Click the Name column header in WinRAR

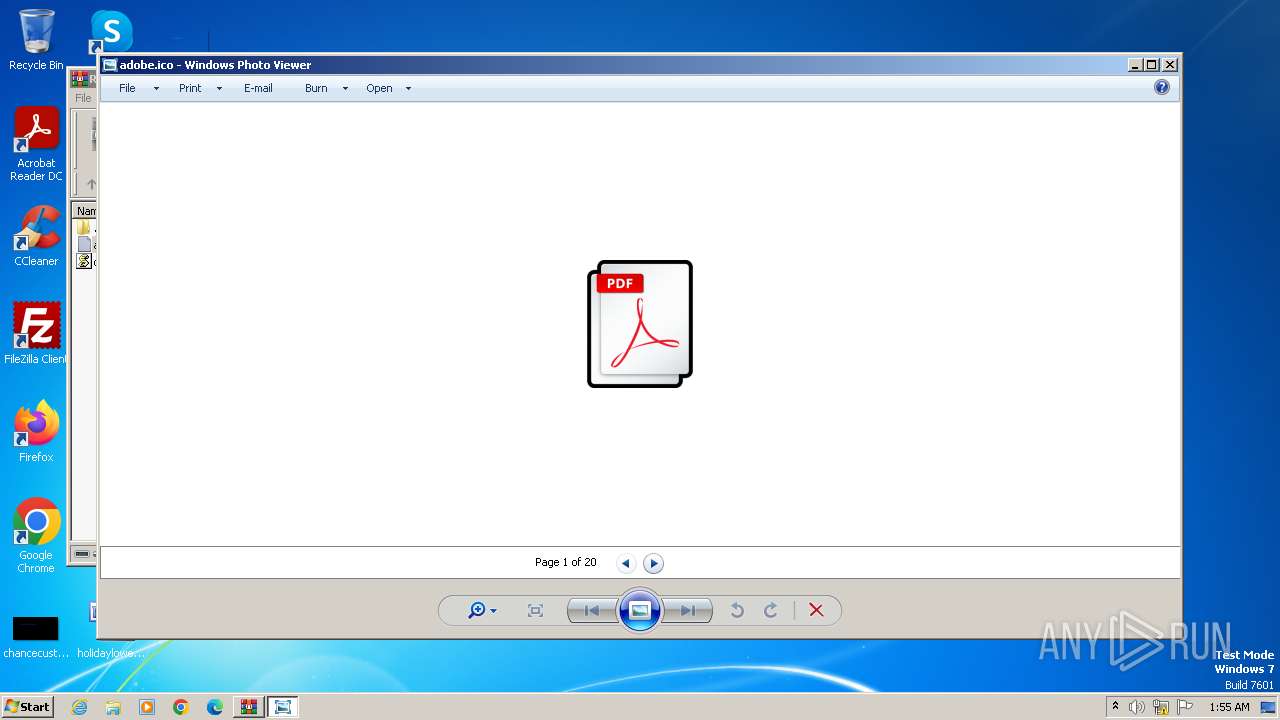tap(86, 211)
